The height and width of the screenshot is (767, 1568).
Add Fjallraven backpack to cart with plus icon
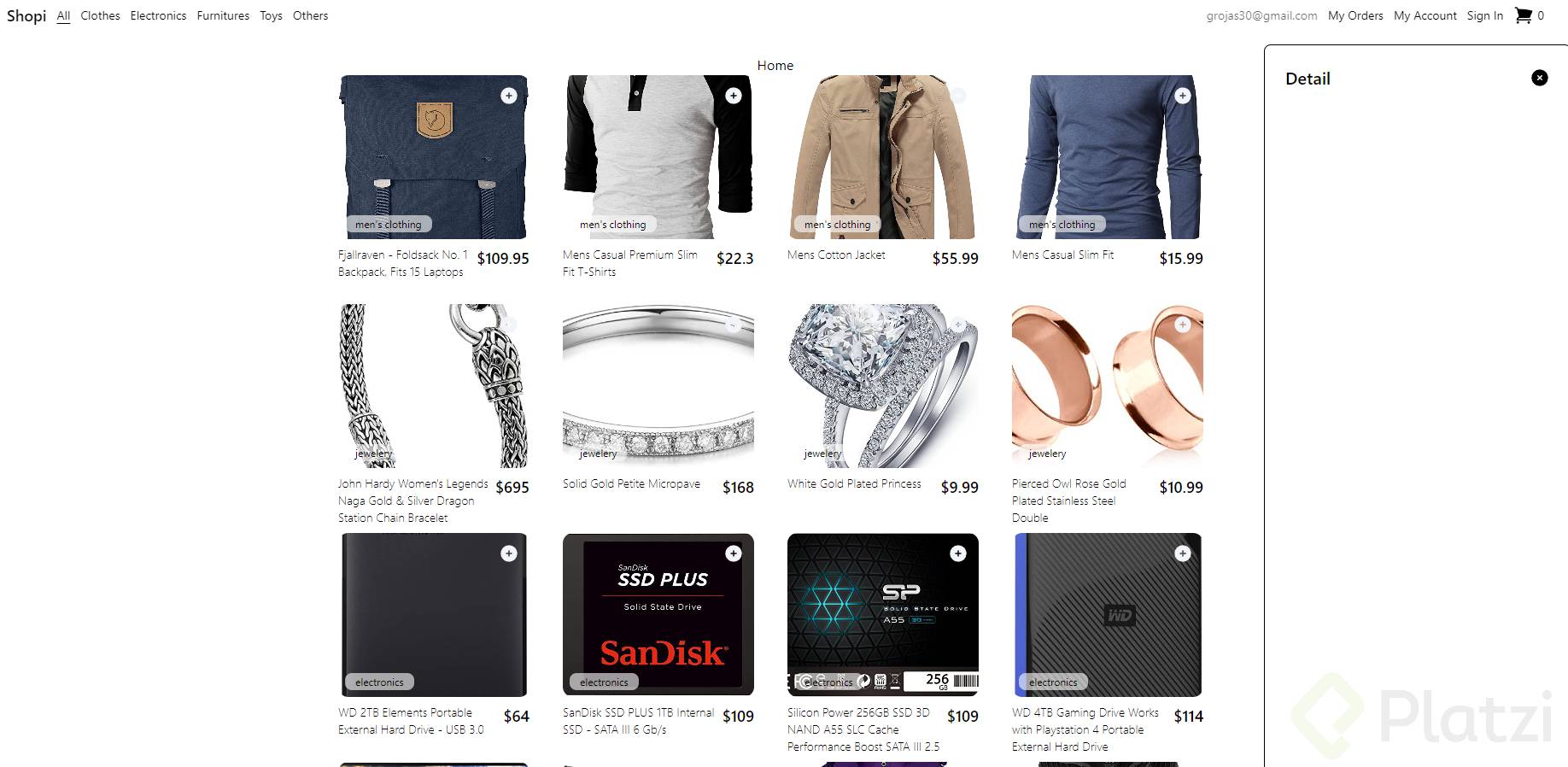click(509, 96)
